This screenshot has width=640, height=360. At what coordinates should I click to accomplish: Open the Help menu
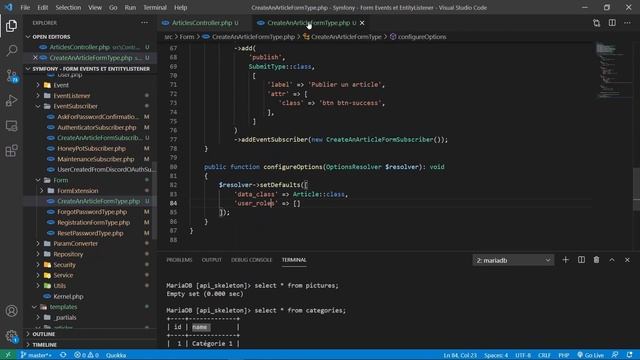(180, 7)
